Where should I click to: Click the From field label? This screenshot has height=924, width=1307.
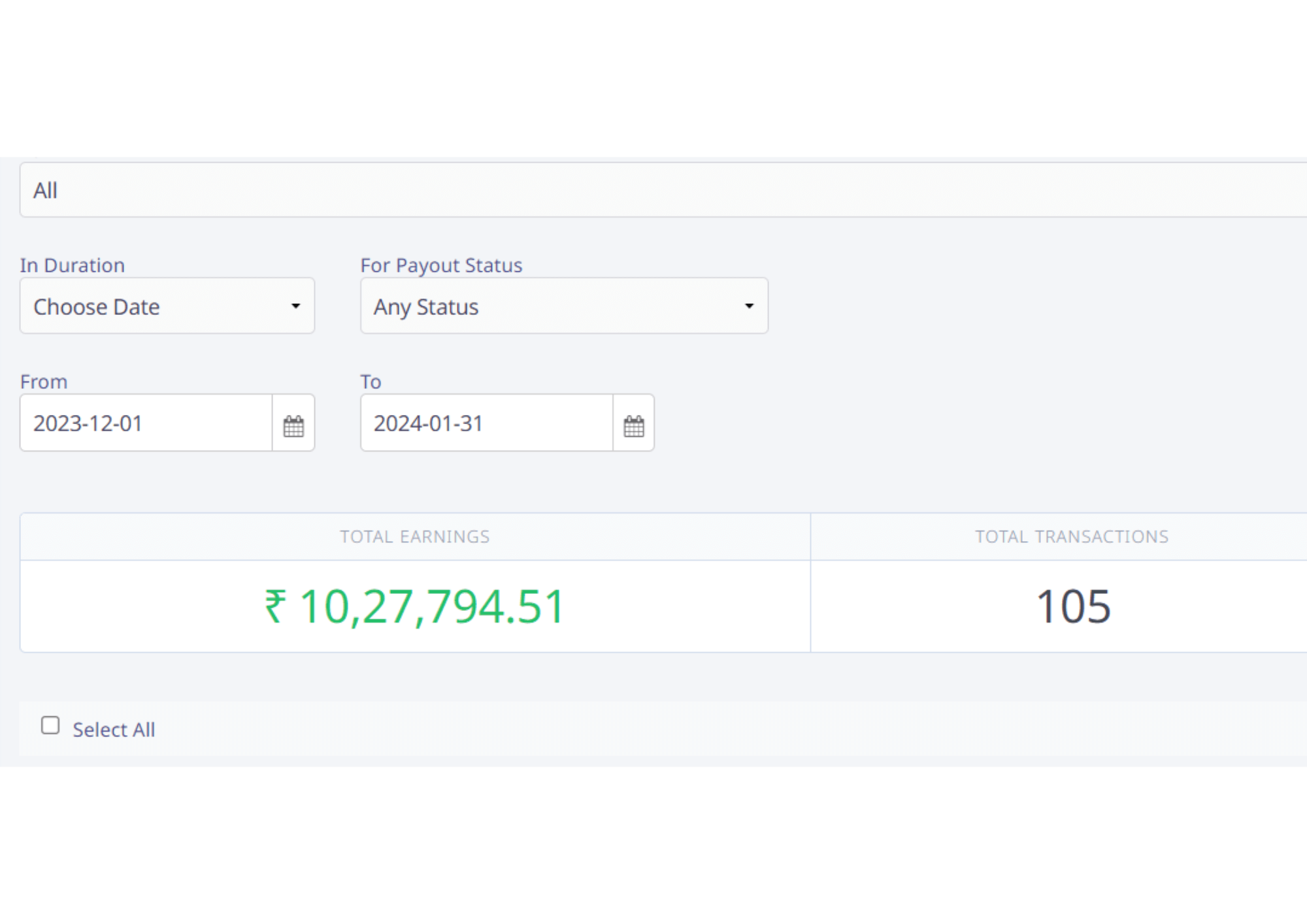pyautogui.click(x=44, y=382)
